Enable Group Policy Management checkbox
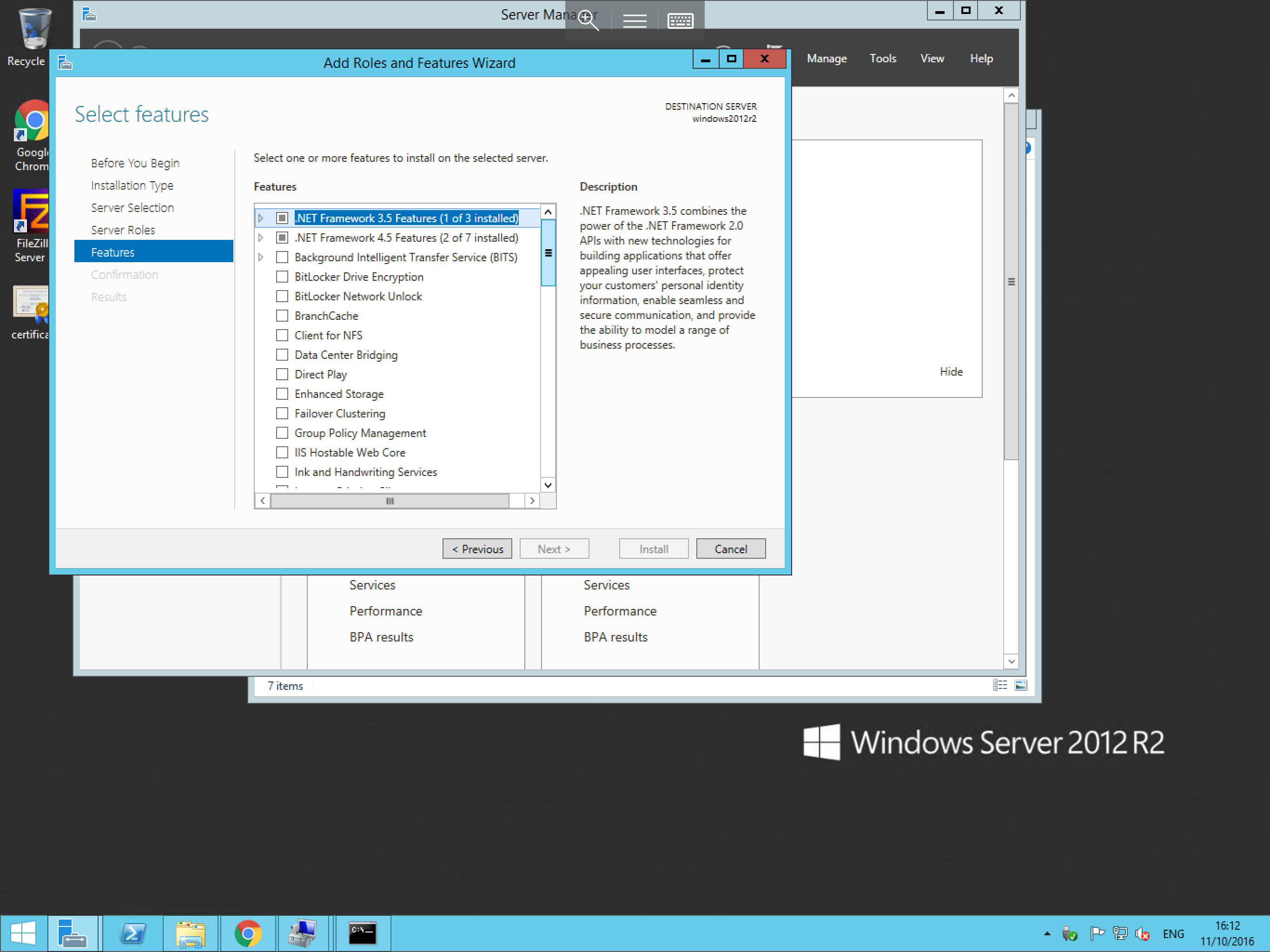Screen dimensions: 1270x952 pos(281,433)
